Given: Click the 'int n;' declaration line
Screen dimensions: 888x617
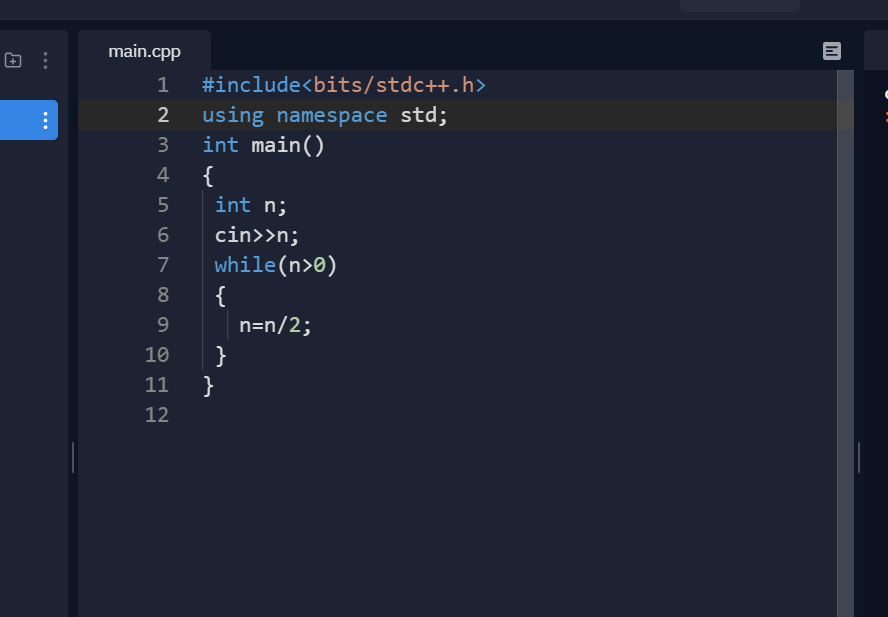Looking at the screenshot, I should coord(251,205).
